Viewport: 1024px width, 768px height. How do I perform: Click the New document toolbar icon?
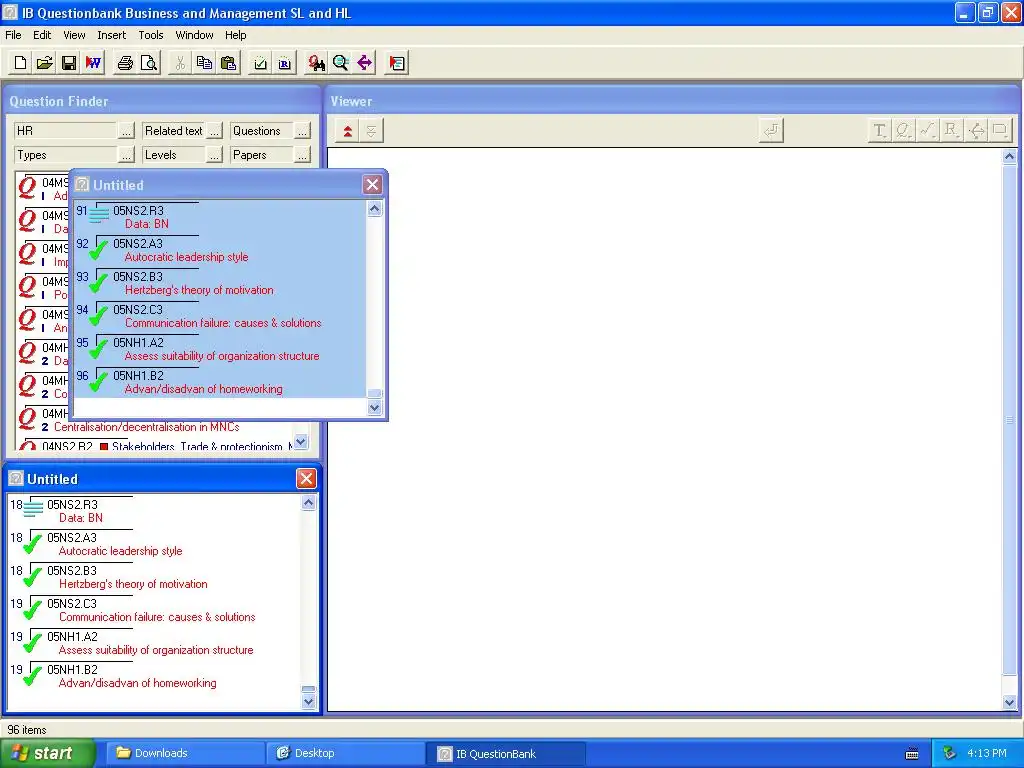[x=20, y=63]
